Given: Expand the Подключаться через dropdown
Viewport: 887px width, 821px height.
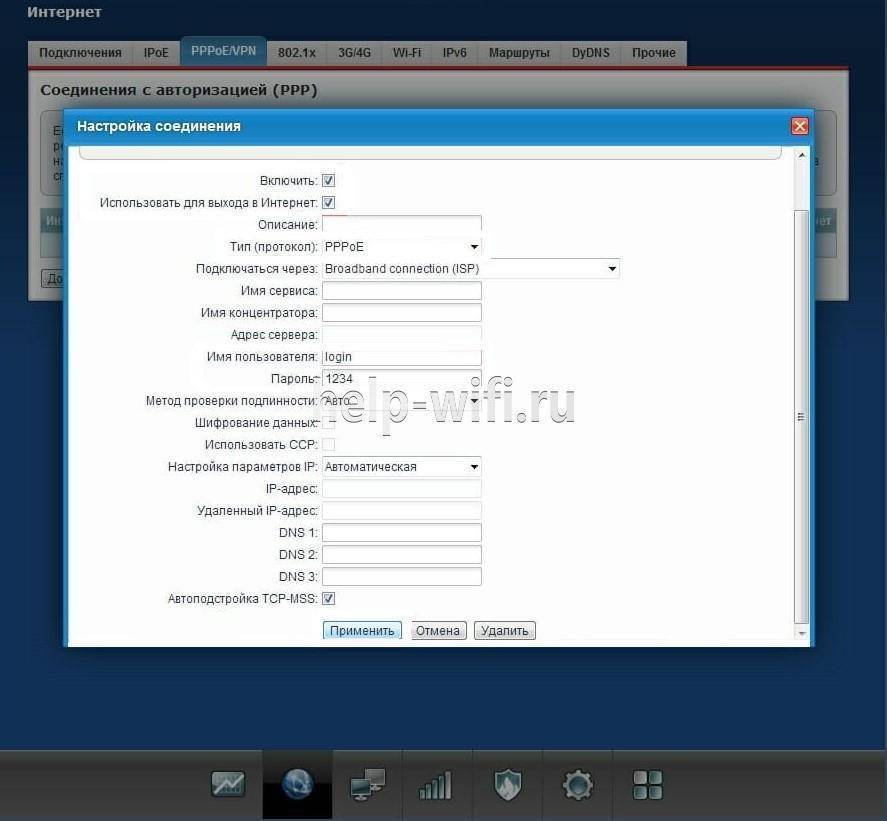Looking at the screenshot, I should pos(470,269).
